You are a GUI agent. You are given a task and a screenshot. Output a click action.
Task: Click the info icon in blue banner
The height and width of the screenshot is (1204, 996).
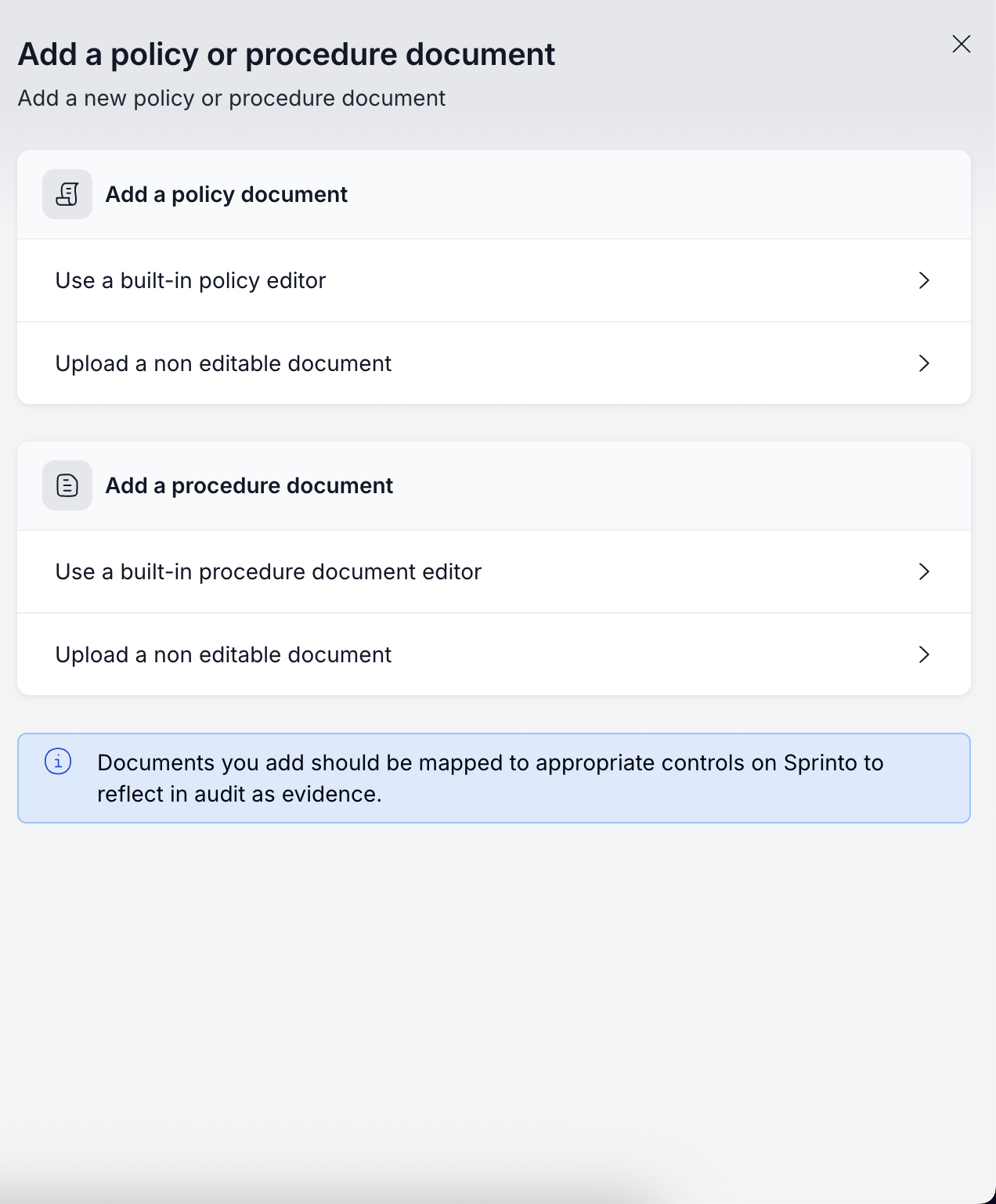click(x=58, y=761)
